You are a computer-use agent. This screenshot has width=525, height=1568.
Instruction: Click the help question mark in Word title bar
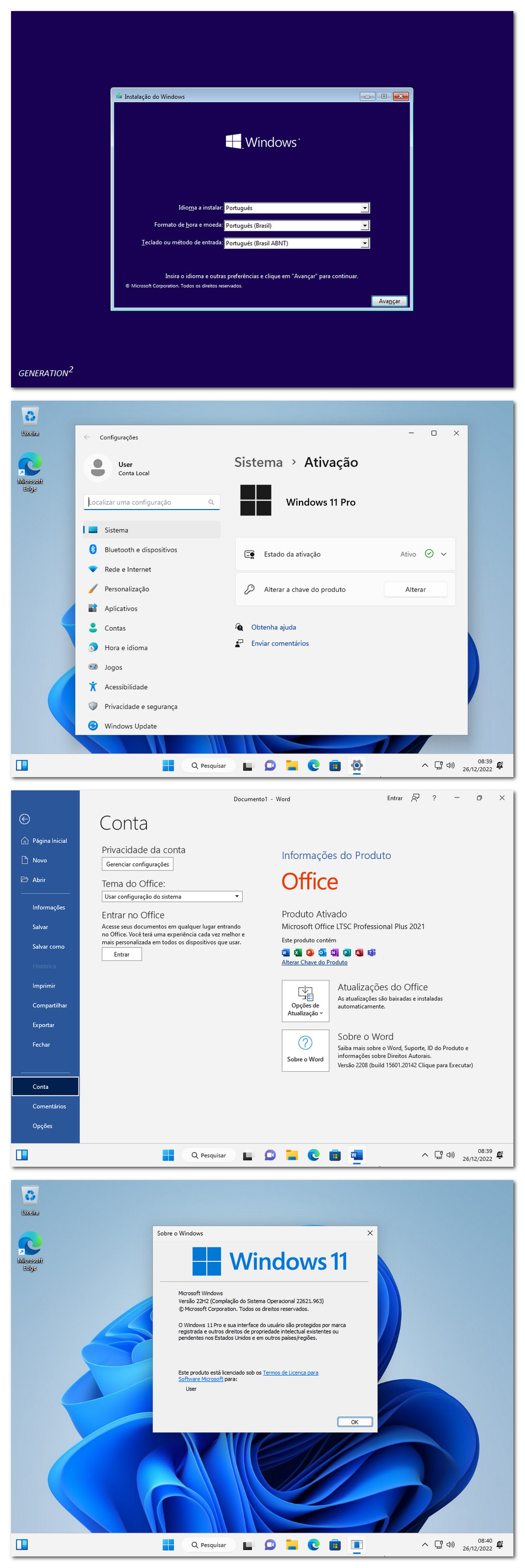434,799
